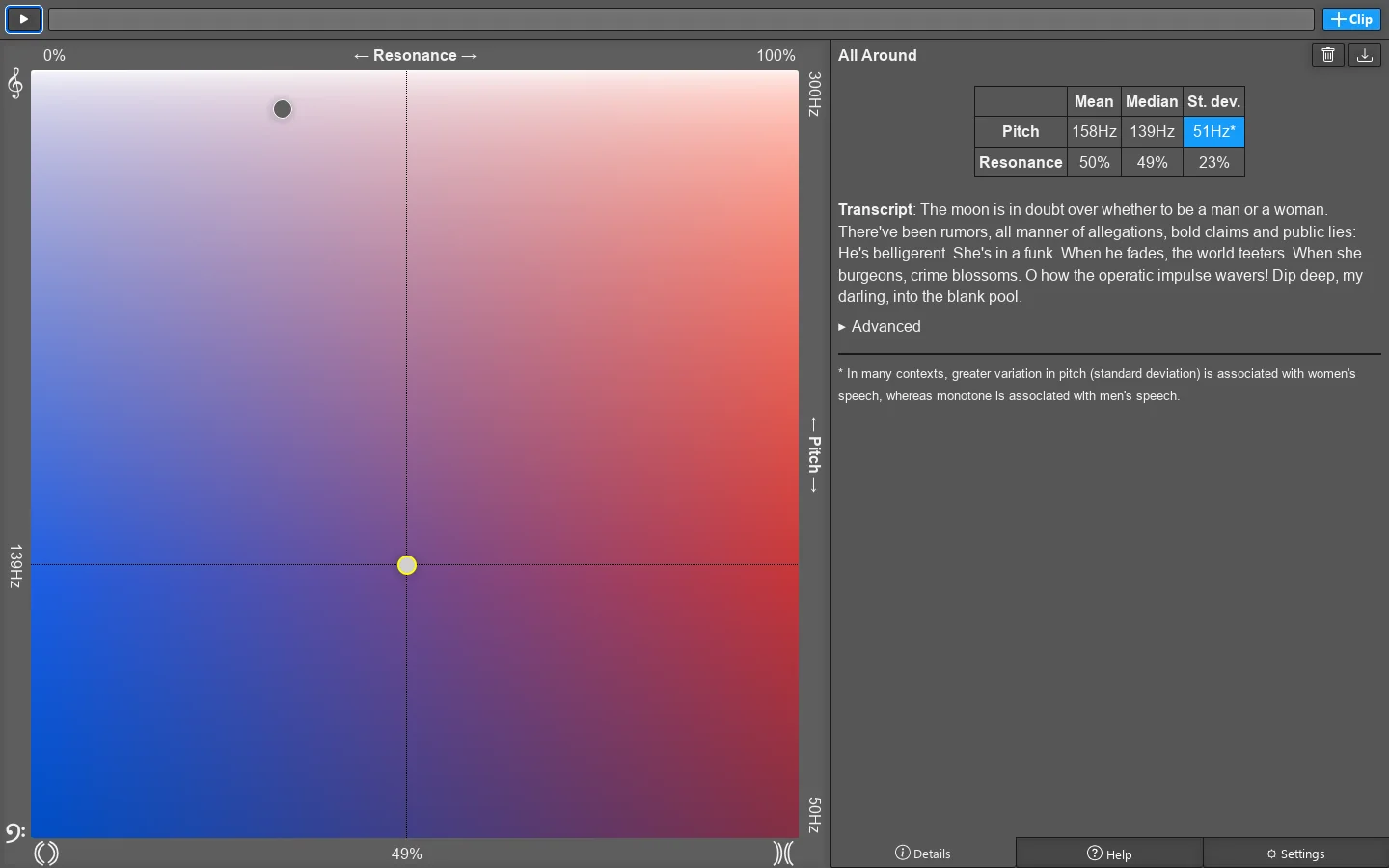Click the vertical Pitch axis title

coord(814,454)
